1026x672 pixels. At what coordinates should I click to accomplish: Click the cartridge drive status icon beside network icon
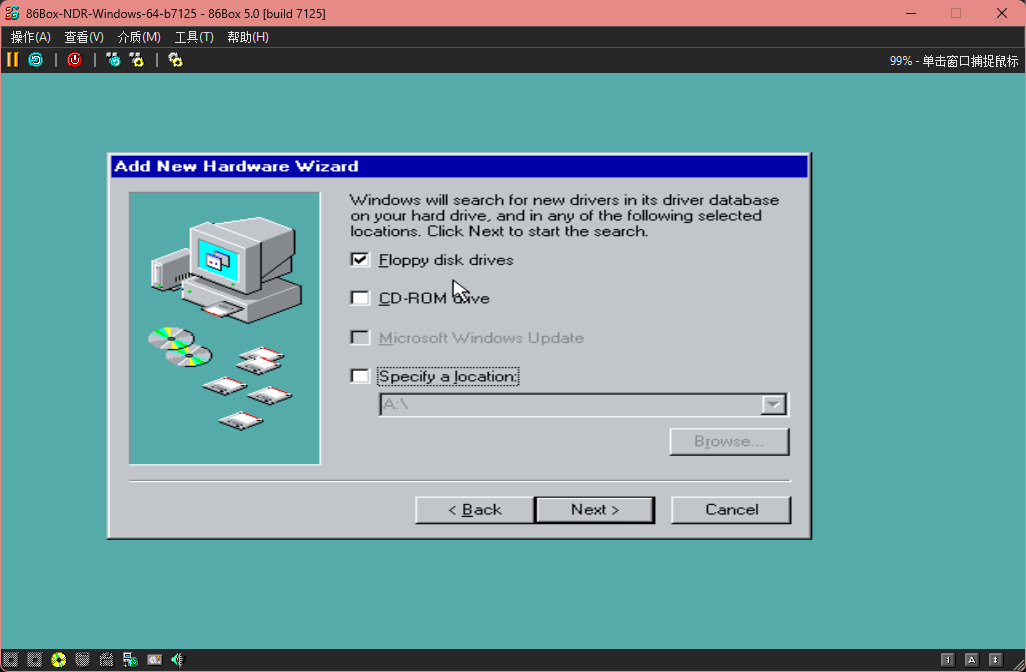click(106, 660)
